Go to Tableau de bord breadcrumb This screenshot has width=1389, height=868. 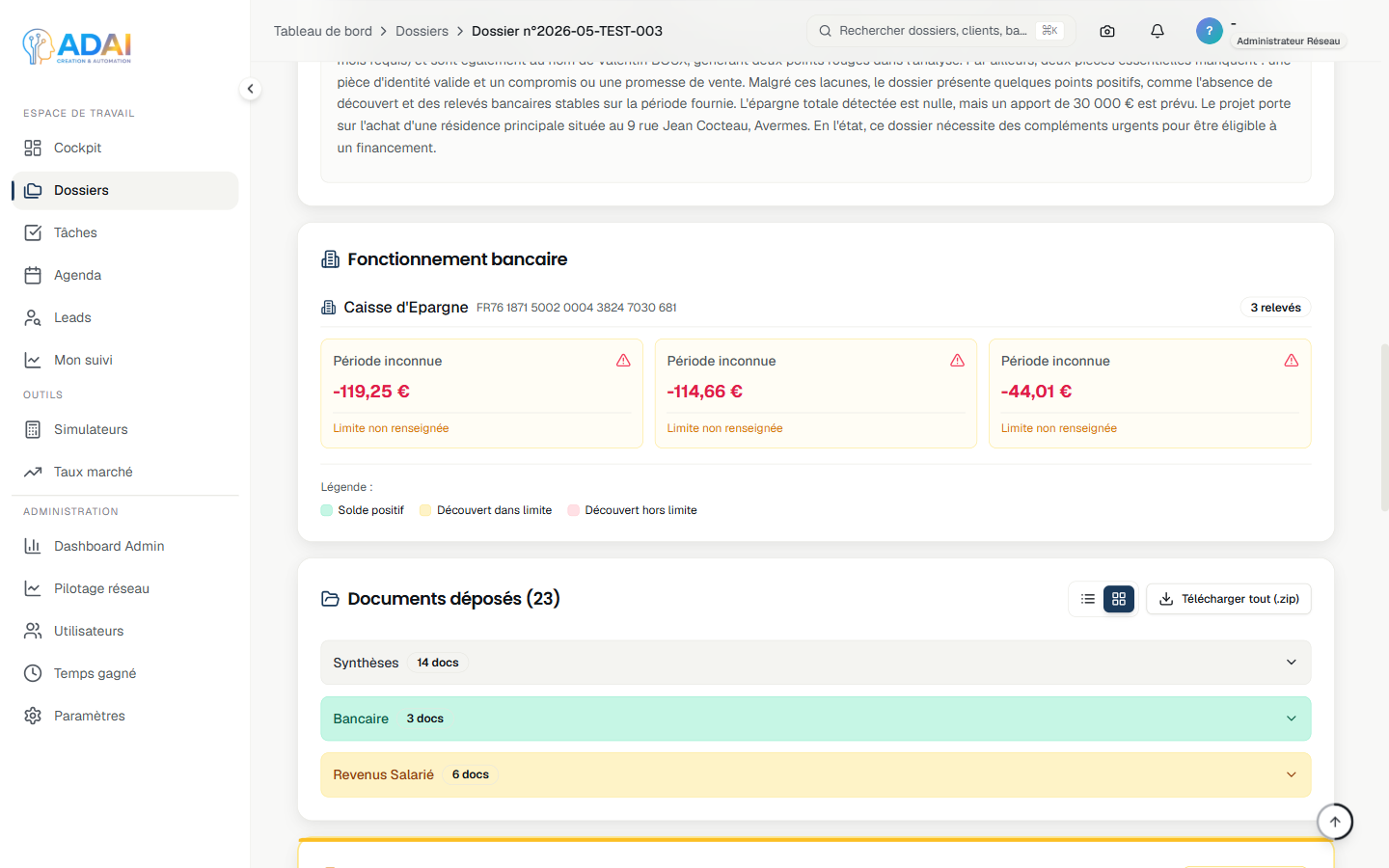point(323,31)
